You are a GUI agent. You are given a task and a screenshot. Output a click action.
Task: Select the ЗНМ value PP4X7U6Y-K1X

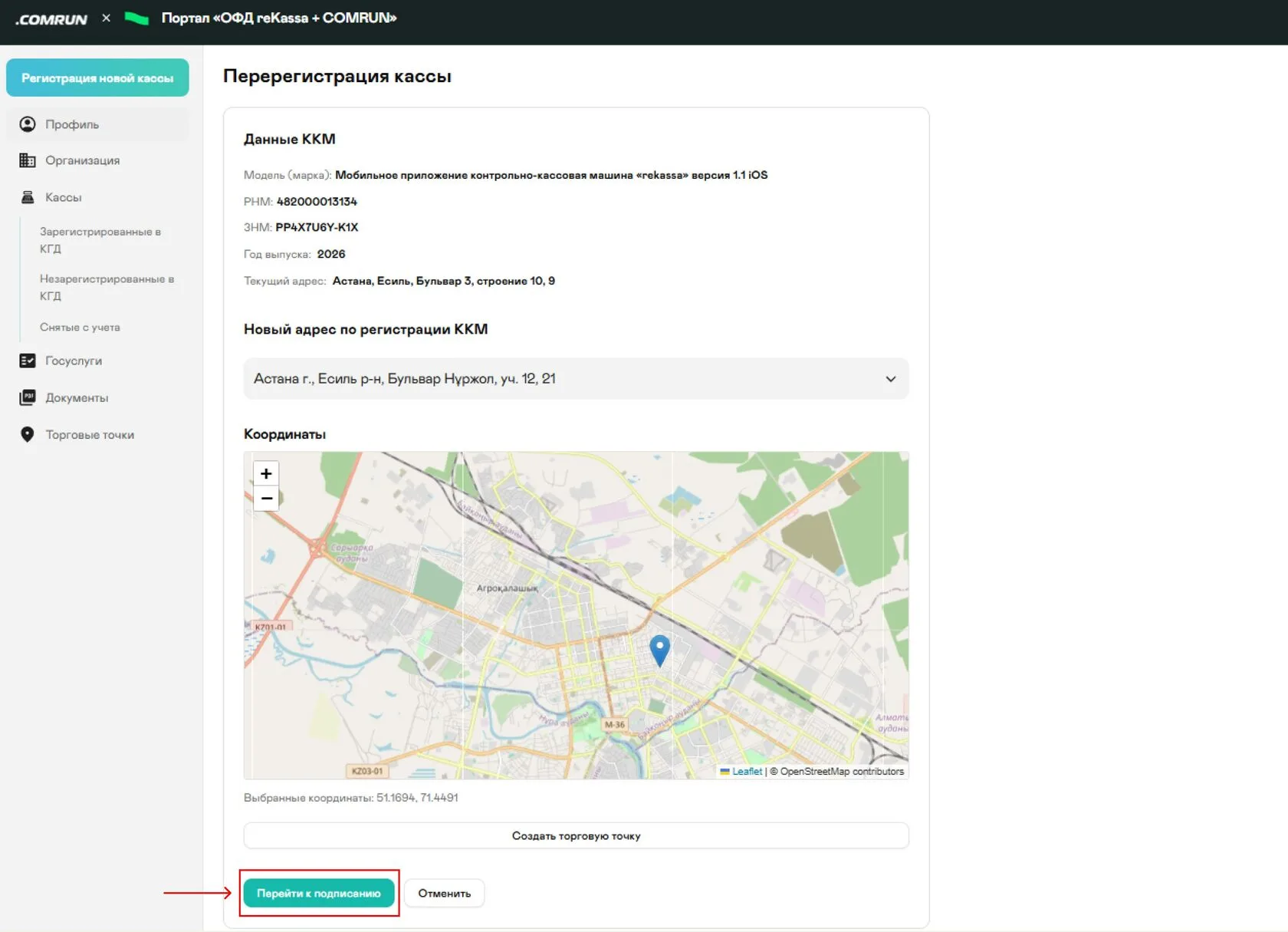coord(317,228)
